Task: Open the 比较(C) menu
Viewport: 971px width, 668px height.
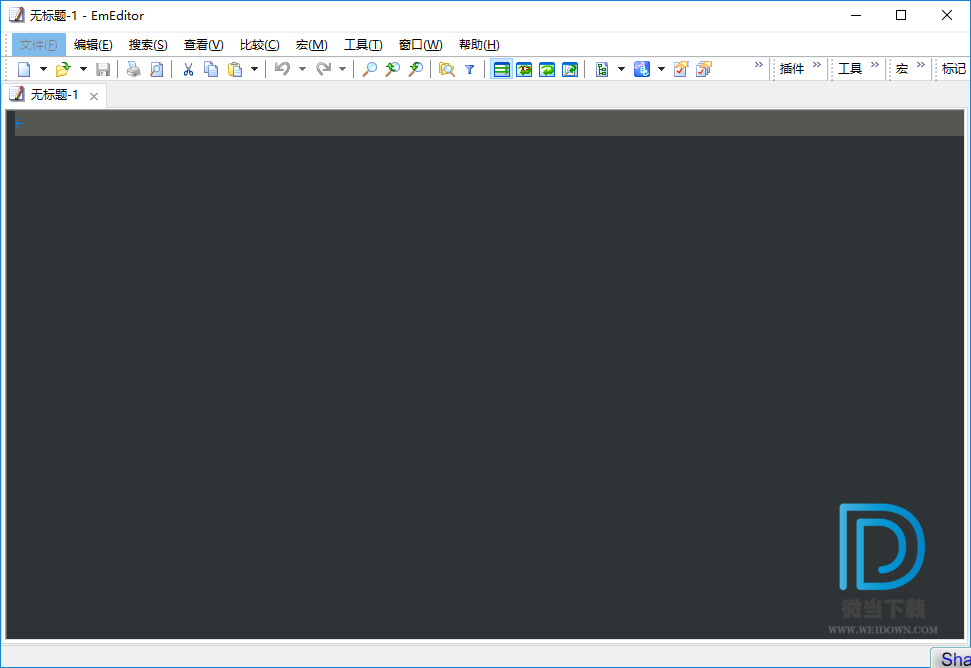Action: click(259, 45)
